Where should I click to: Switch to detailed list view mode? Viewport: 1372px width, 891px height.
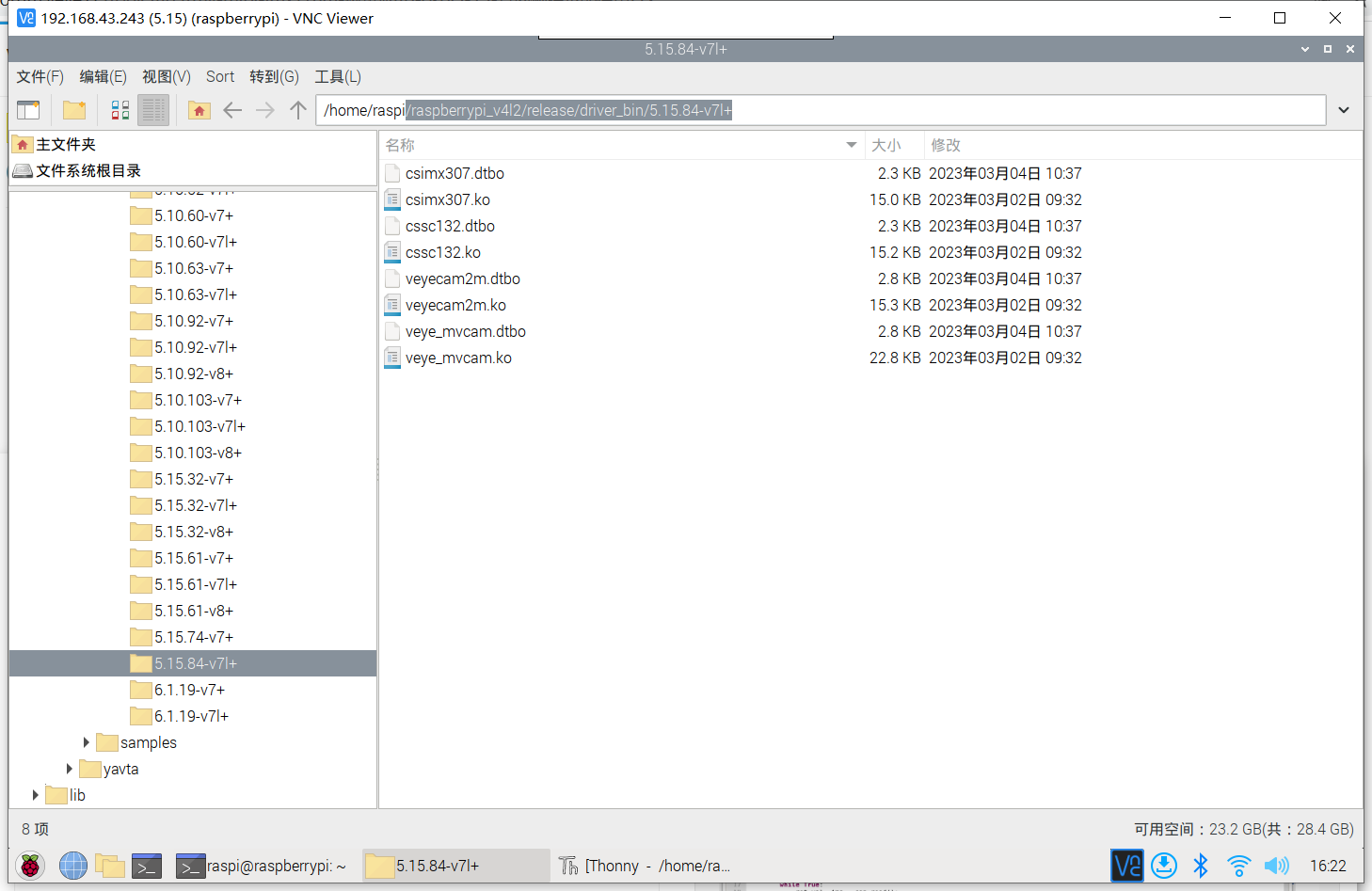click(x=153, y=110)
